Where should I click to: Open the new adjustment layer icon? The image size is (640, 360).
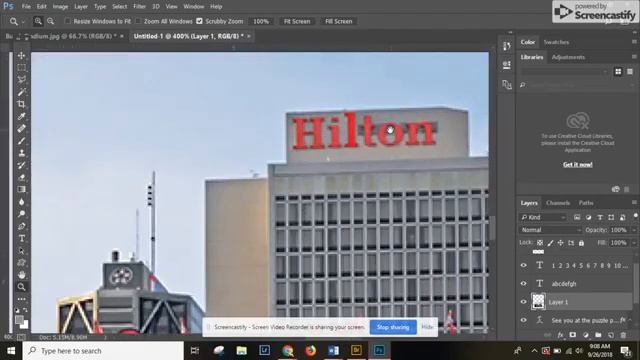tap(586, 335)
